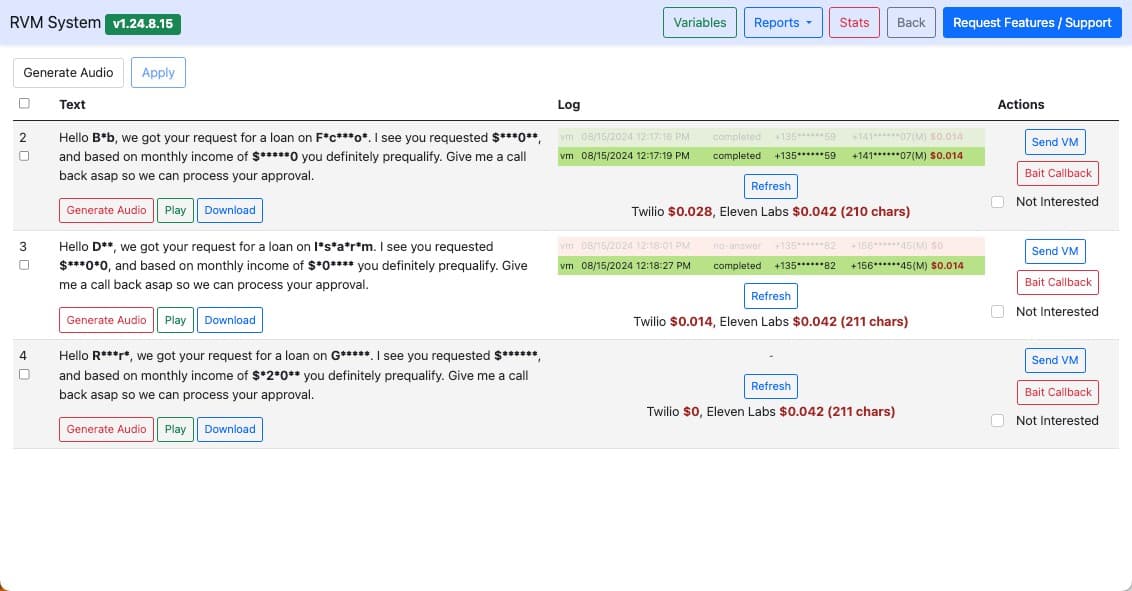Generate Audio for the D** message
1132x591 pixels.
click(106, 320)
